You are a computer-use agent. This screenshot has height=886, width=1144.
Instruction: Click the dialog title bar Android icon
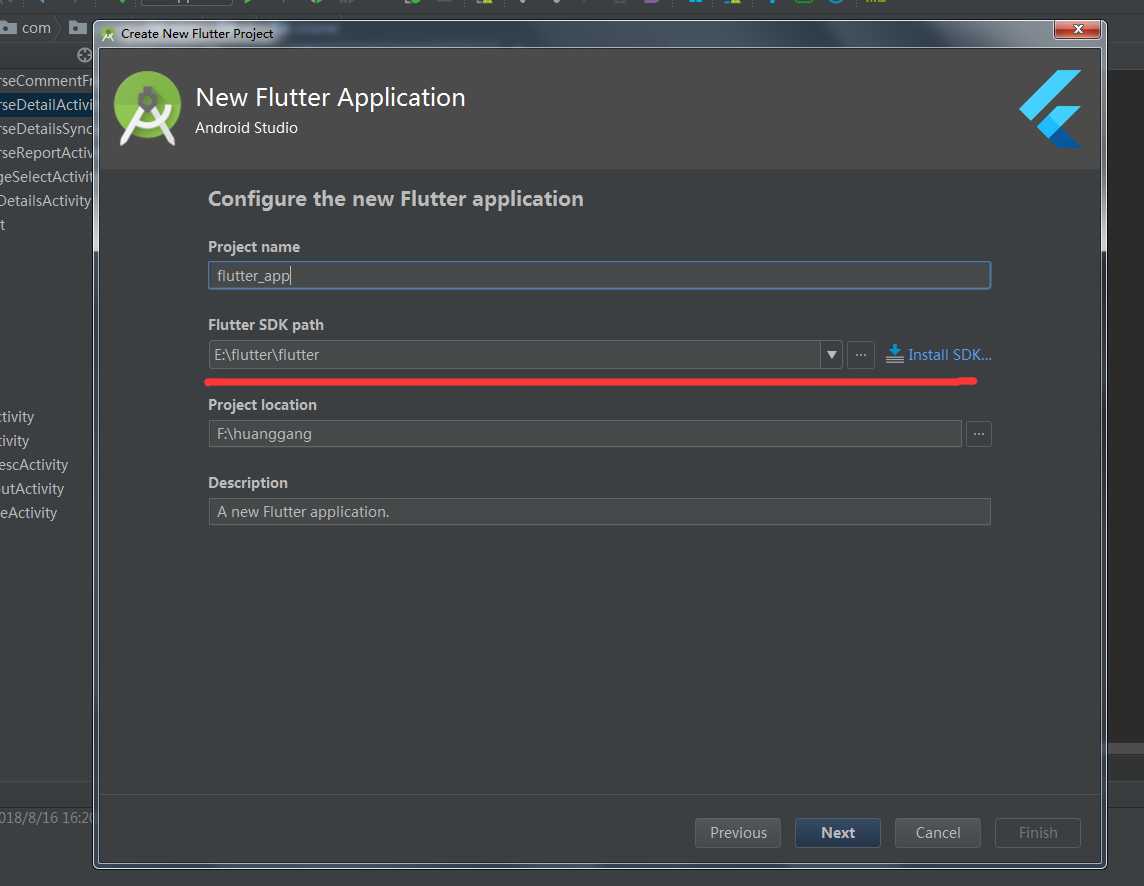tap(108, 34)
